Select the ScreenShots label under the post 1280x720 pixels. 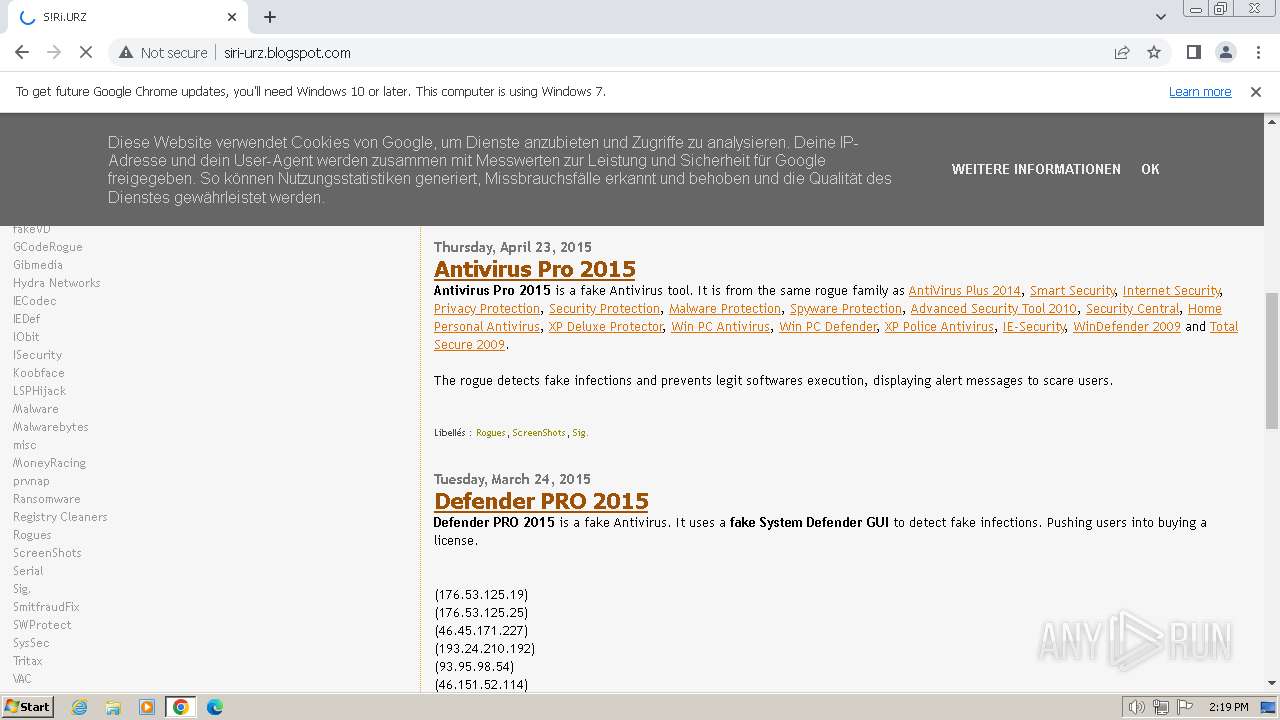point(539,433)
